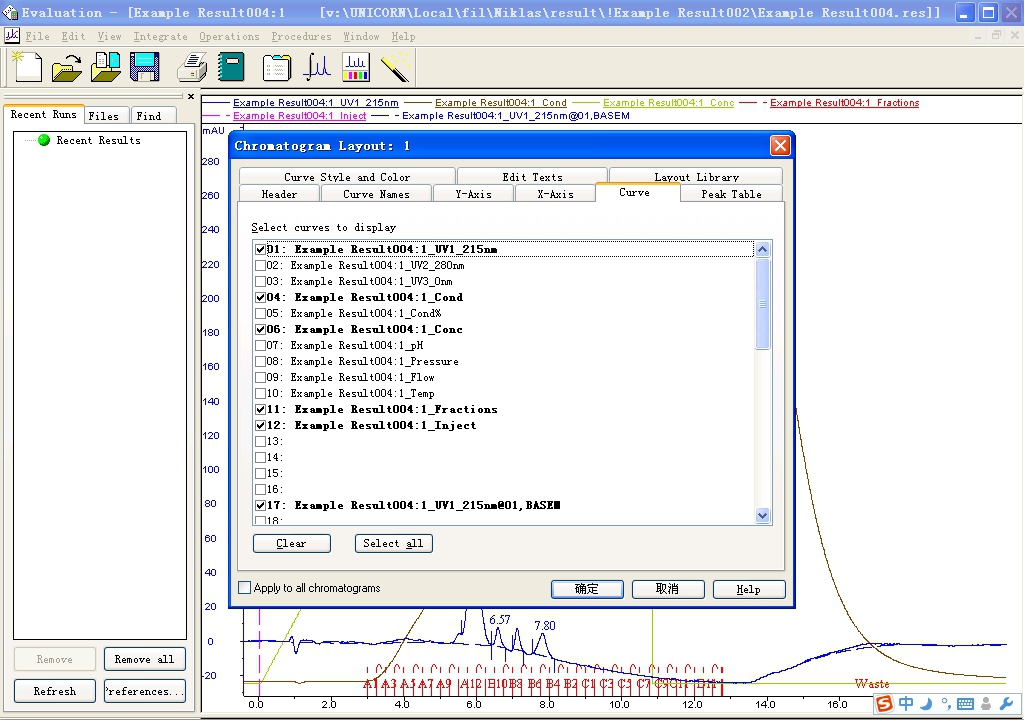Screen dimensions: 1025x722
Task: Open the Integrate menu
Action: [x=160, y=36]
